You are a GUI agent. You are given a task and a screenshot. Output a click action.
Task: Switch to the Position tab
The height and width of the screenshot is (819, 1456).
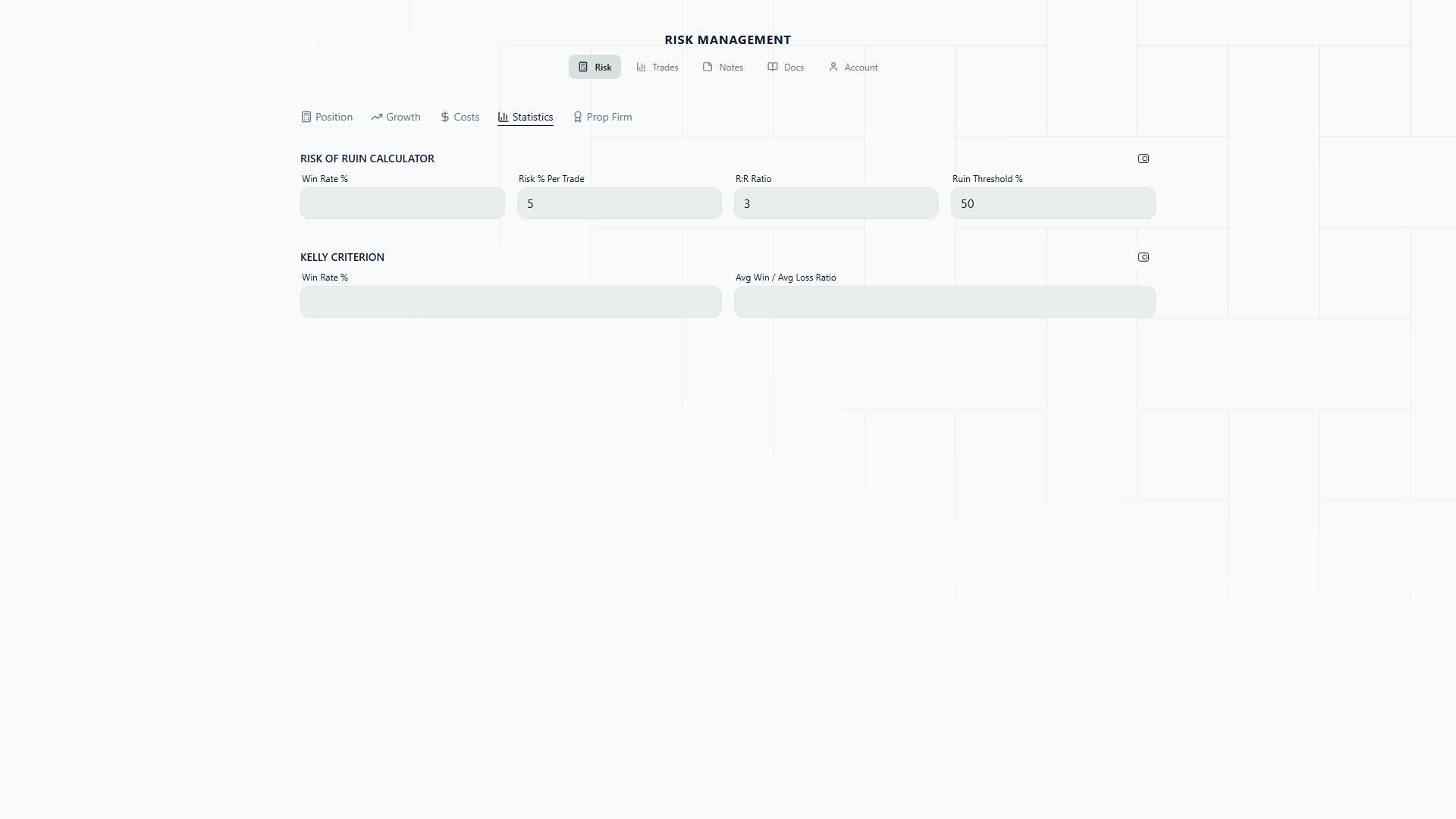coord(327,117)
